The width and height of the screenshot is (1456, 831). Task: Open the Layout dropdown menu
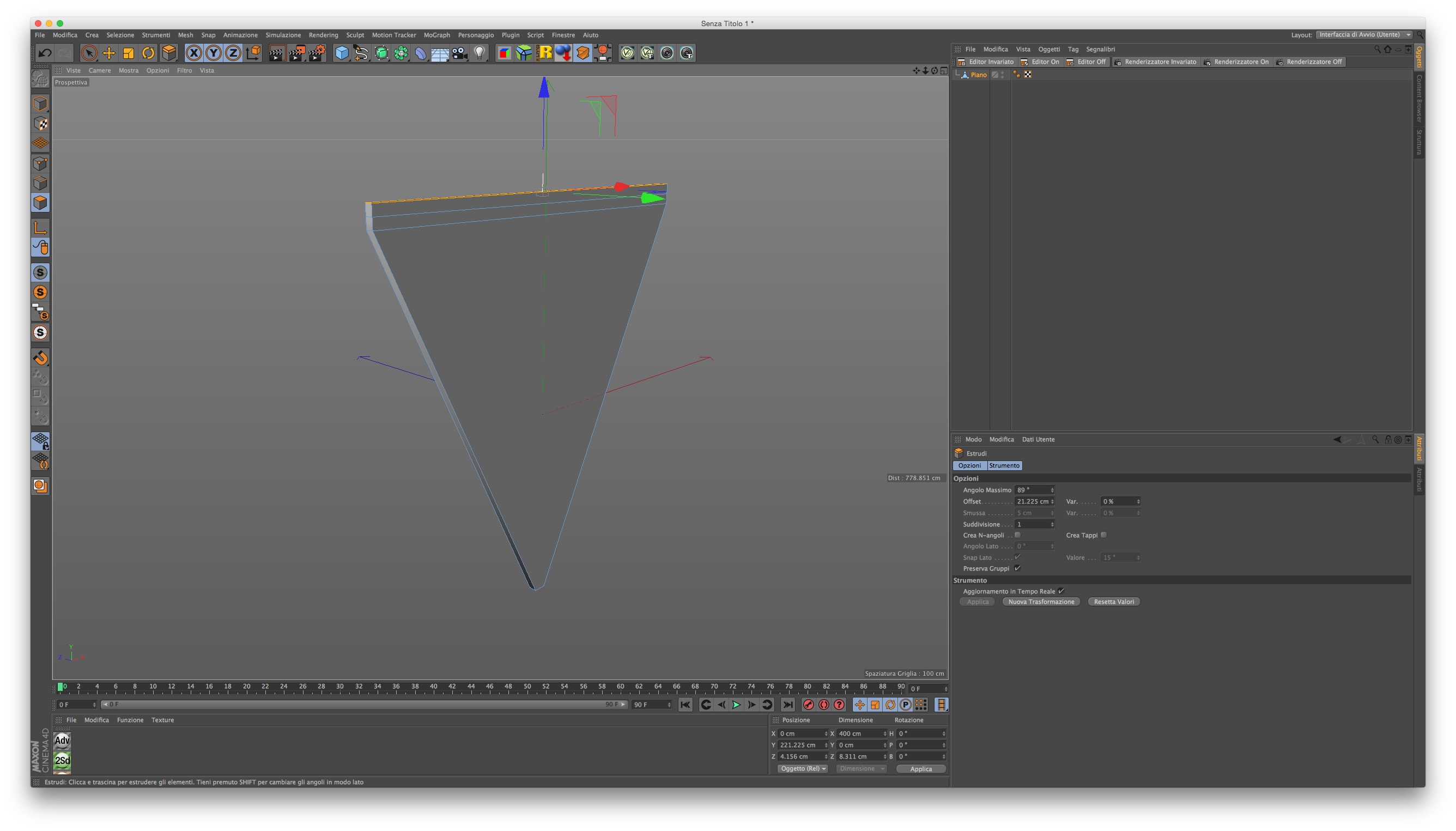coord(1363,35)
